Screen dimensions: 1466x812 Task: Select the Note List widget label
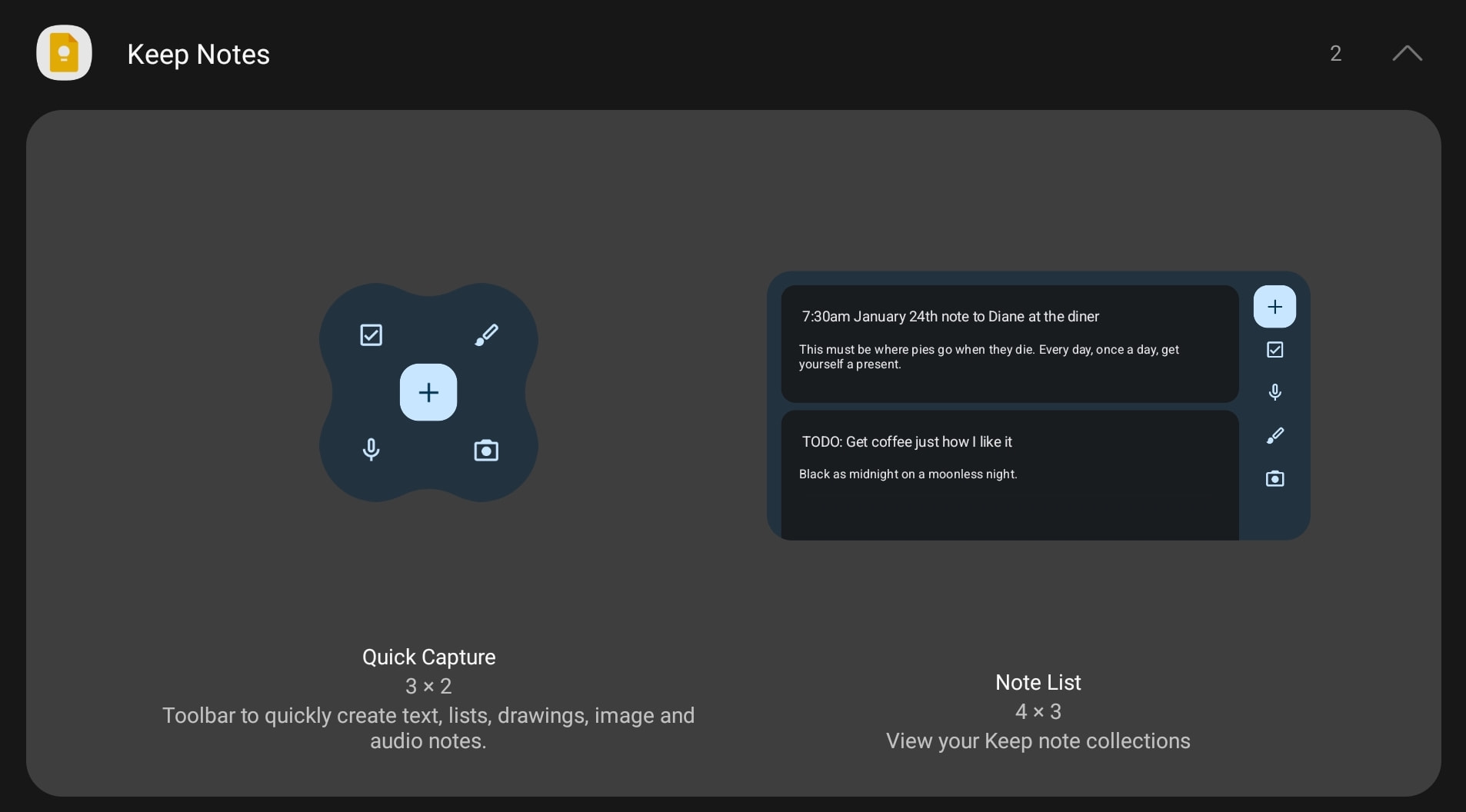tap(1038, 683)
